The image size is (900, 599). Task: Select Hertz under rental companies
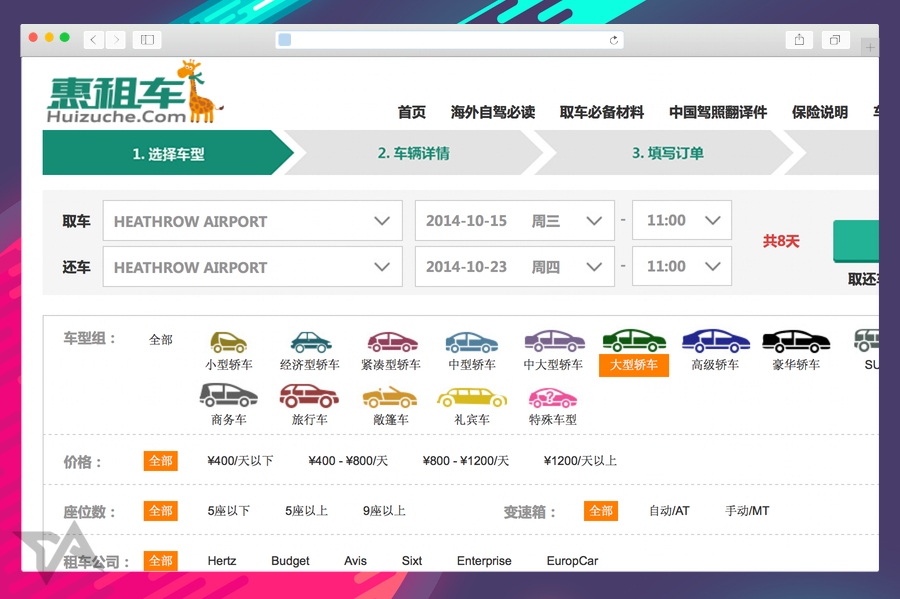pyautogui.click(x=221, y=561)
